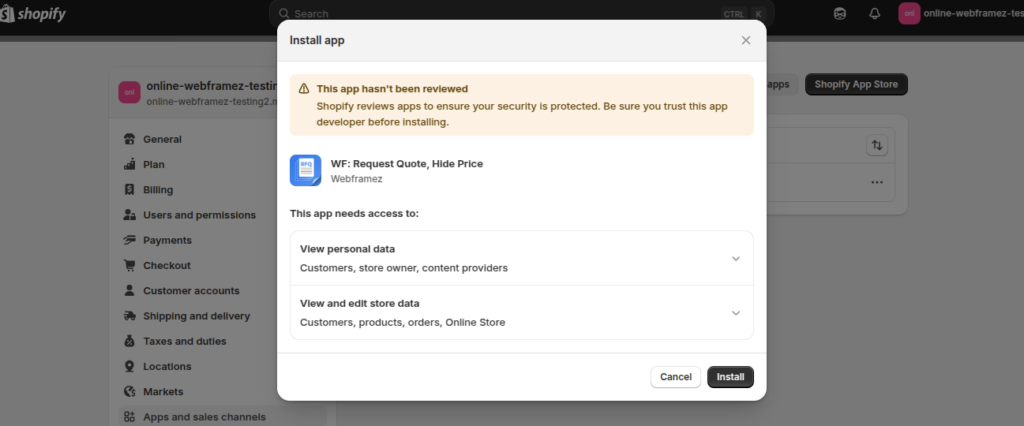Screen dimensions: 1024x426
Task: Click the warning triangle icon in banner
Action: pos(304,89)
